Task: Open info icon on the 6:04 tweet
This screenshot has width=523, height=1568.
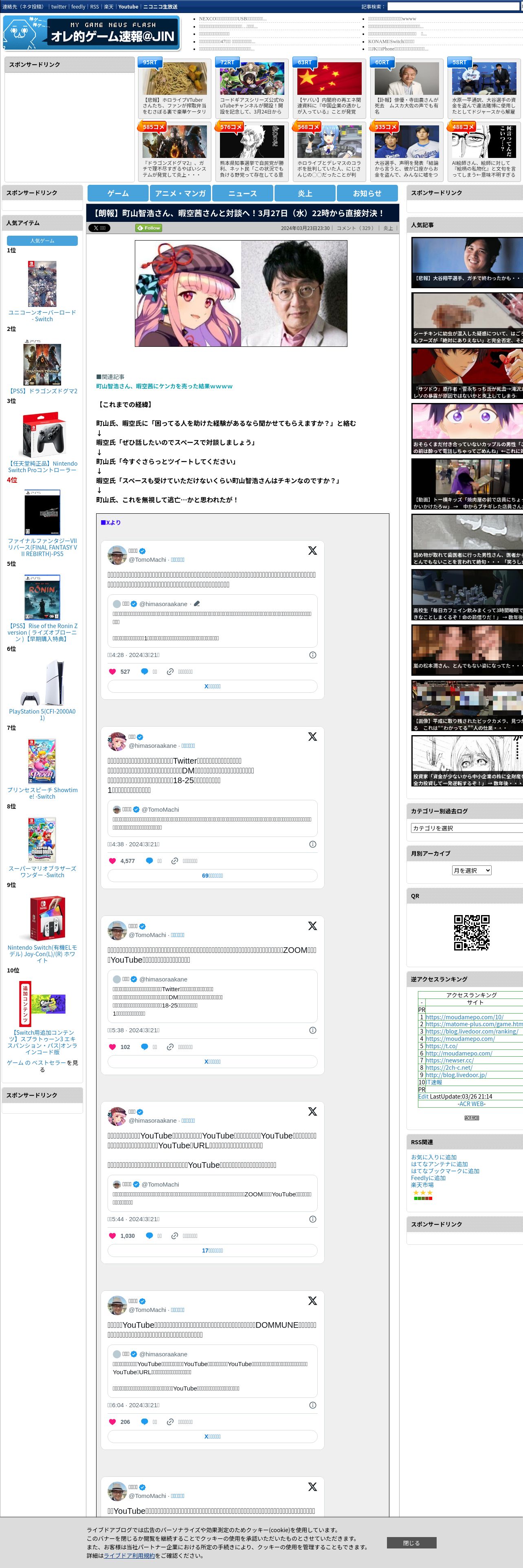Action: pos(312,1406)
